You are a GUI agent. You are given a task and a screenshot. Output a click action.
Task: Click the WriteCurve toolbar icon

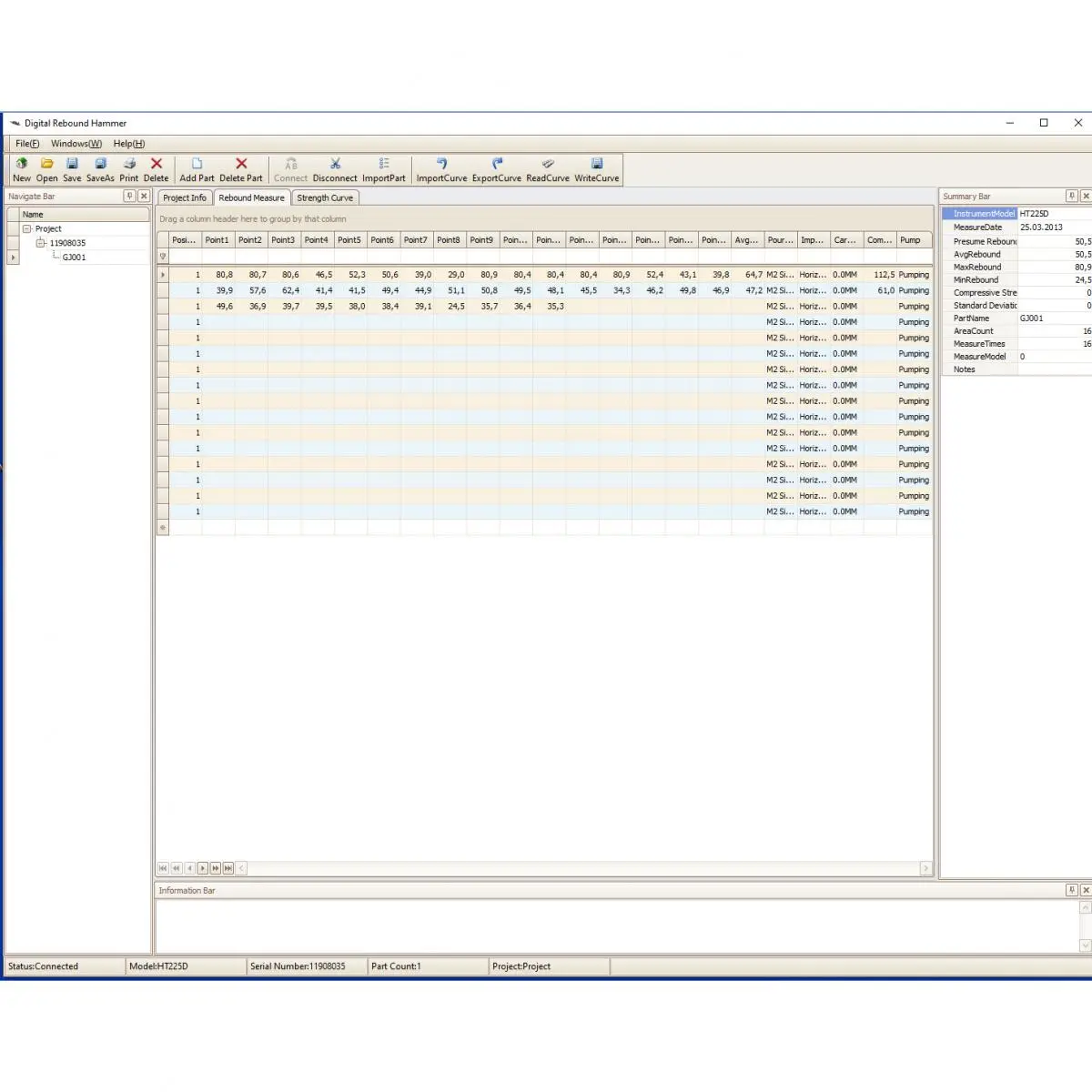point(597,165)
